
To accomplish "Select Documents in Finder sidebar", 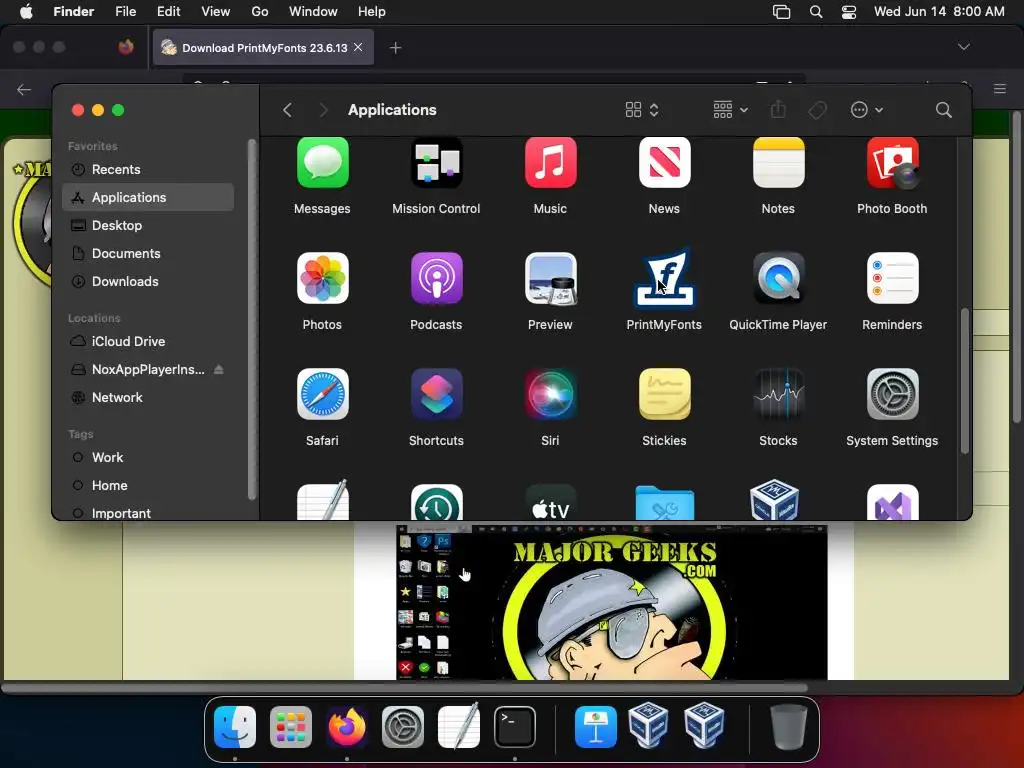I will (x=148, y=253).
